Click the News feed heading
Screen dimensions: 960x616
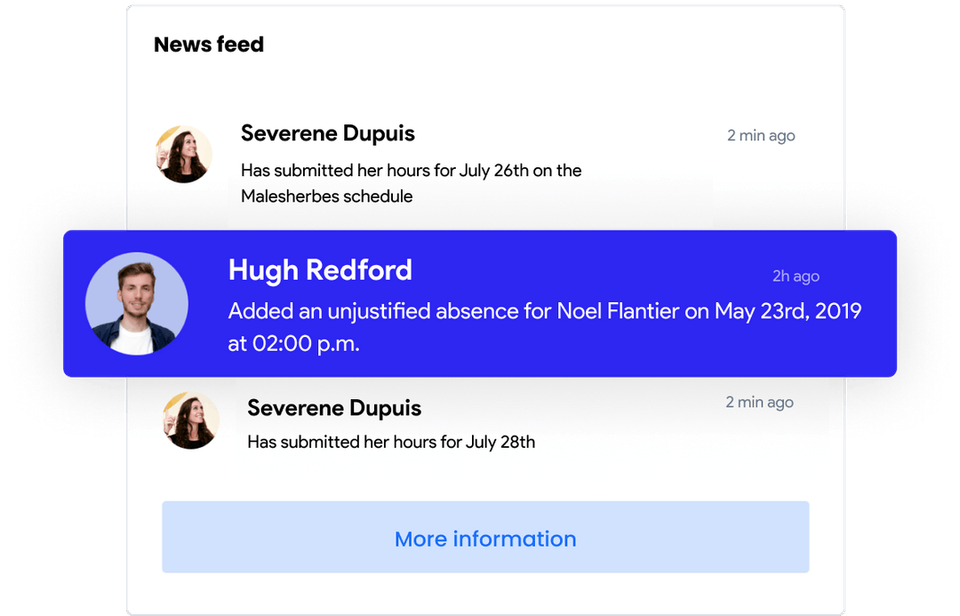click(209, 45)
